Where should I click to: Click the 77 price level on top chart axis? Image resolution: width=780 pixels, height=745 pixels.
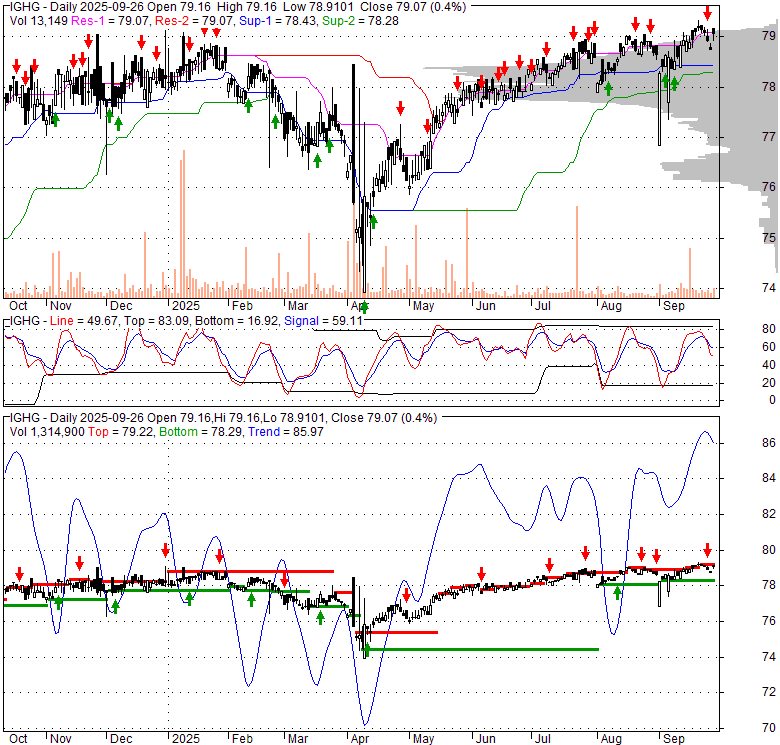tap(769, 136)
